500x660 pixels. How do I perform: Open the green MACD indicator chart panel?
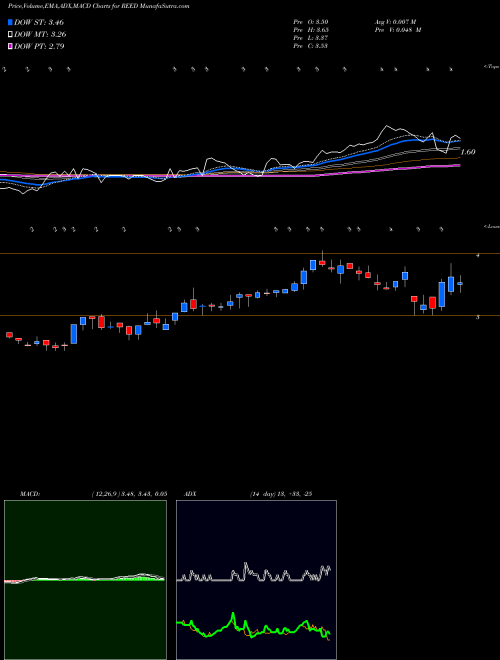click(x=85, y=580)
